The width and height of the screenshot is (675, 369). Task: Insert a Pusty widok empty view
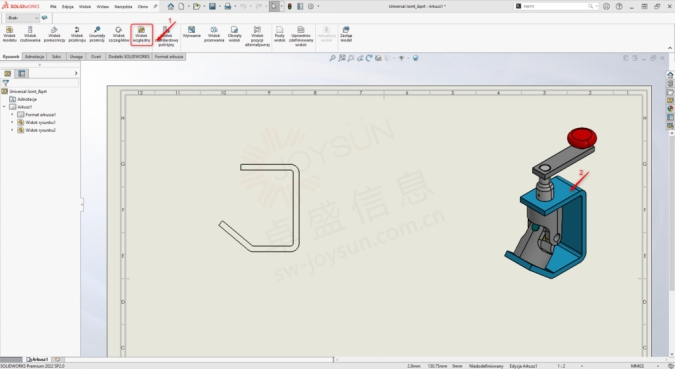[x=279, y=34]
